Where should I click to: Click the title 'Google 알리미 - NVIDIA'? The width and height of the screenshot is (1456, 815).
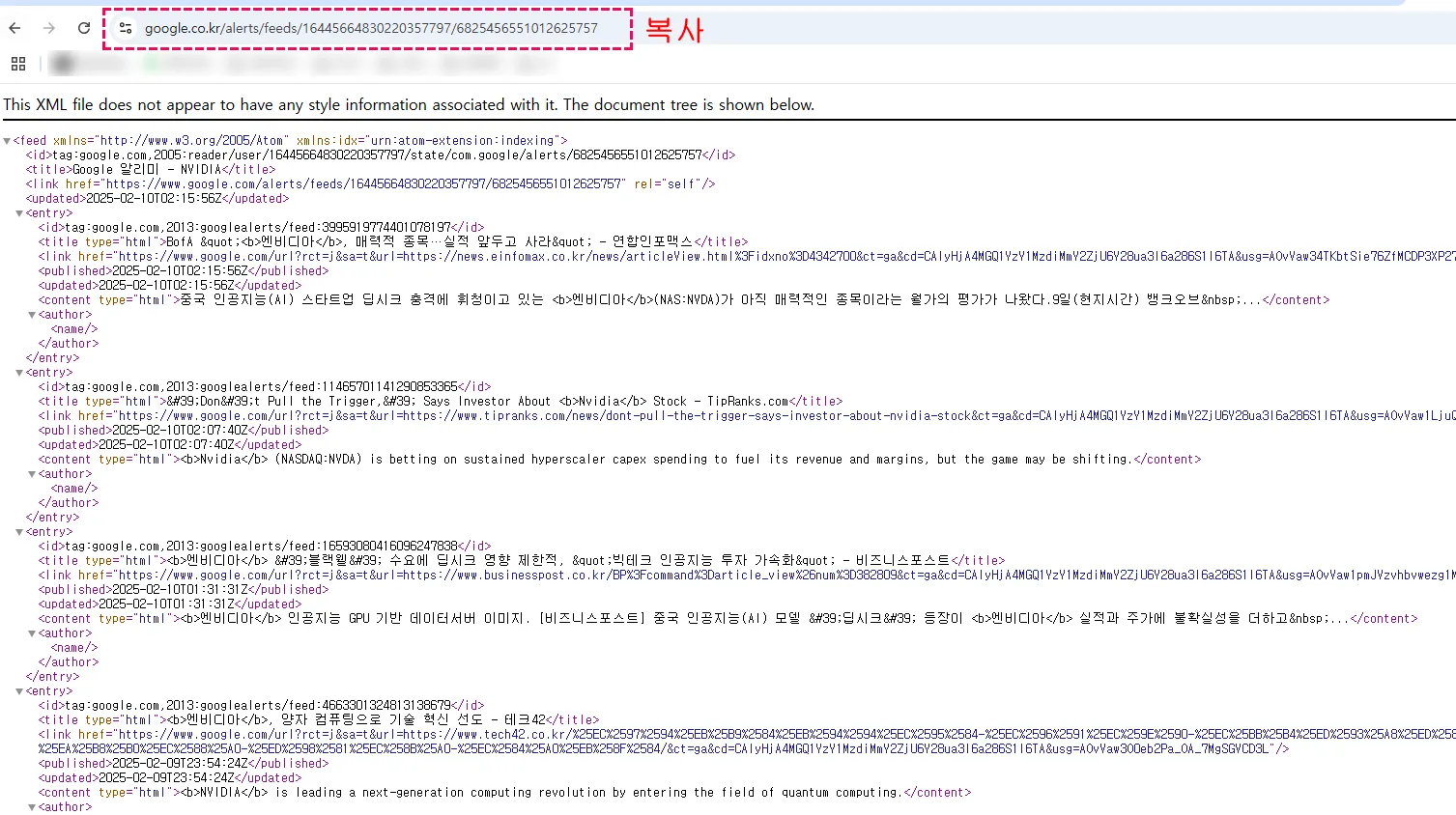(x=151, y=170)
